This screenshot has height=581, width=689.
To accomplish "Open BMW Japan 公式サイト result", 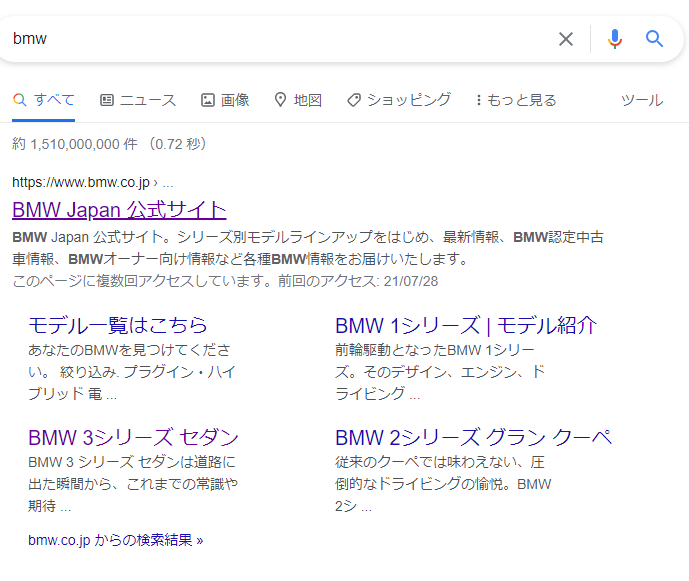I will [119, 210].
